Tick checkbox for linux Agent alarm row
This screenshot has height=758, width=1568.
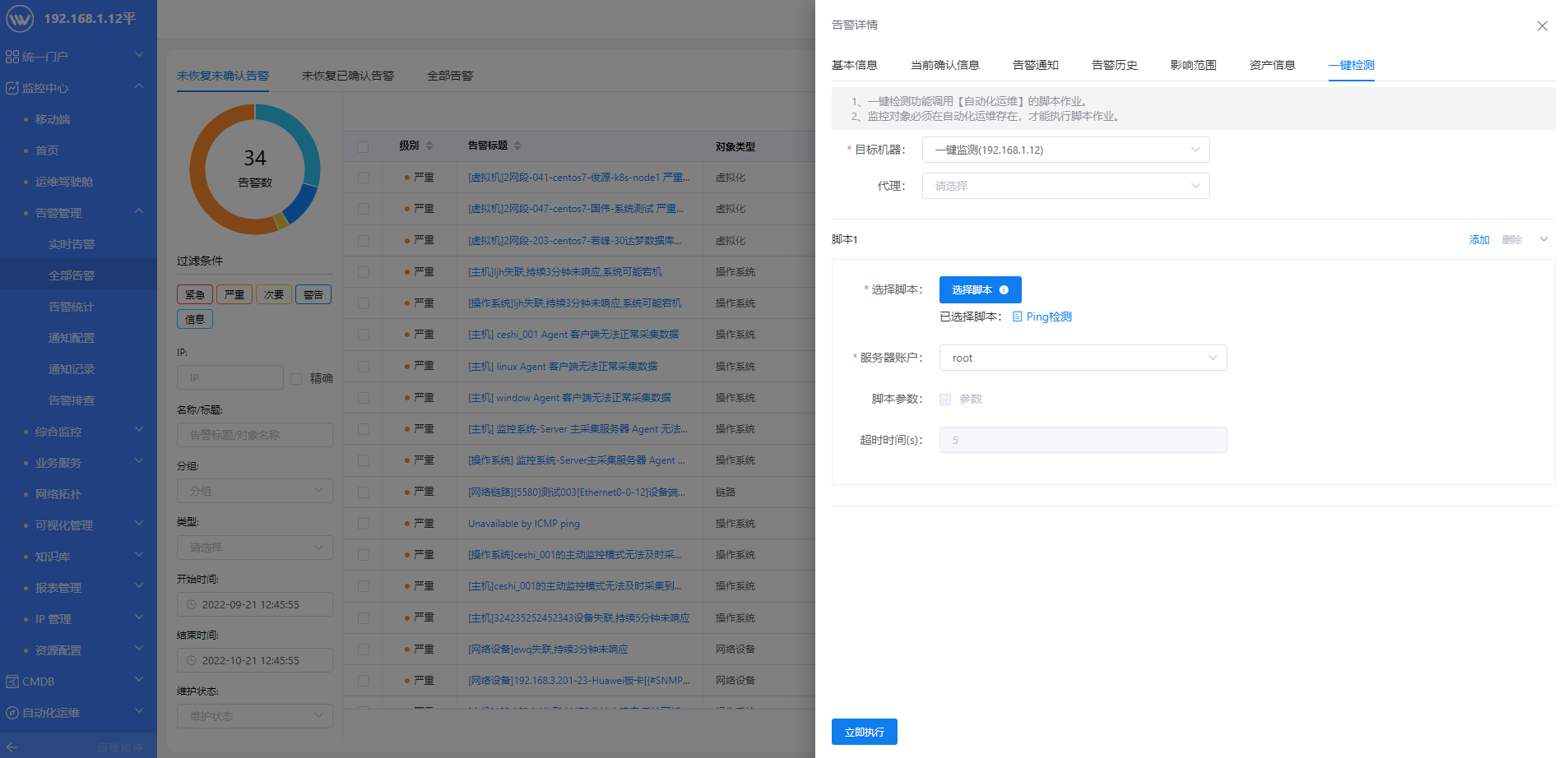click(x=363, y=367)
